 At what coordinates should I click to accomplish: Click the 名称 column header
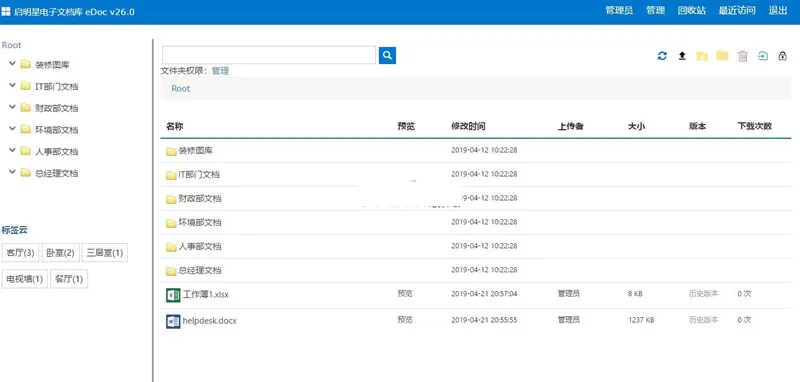click(174, 126)
